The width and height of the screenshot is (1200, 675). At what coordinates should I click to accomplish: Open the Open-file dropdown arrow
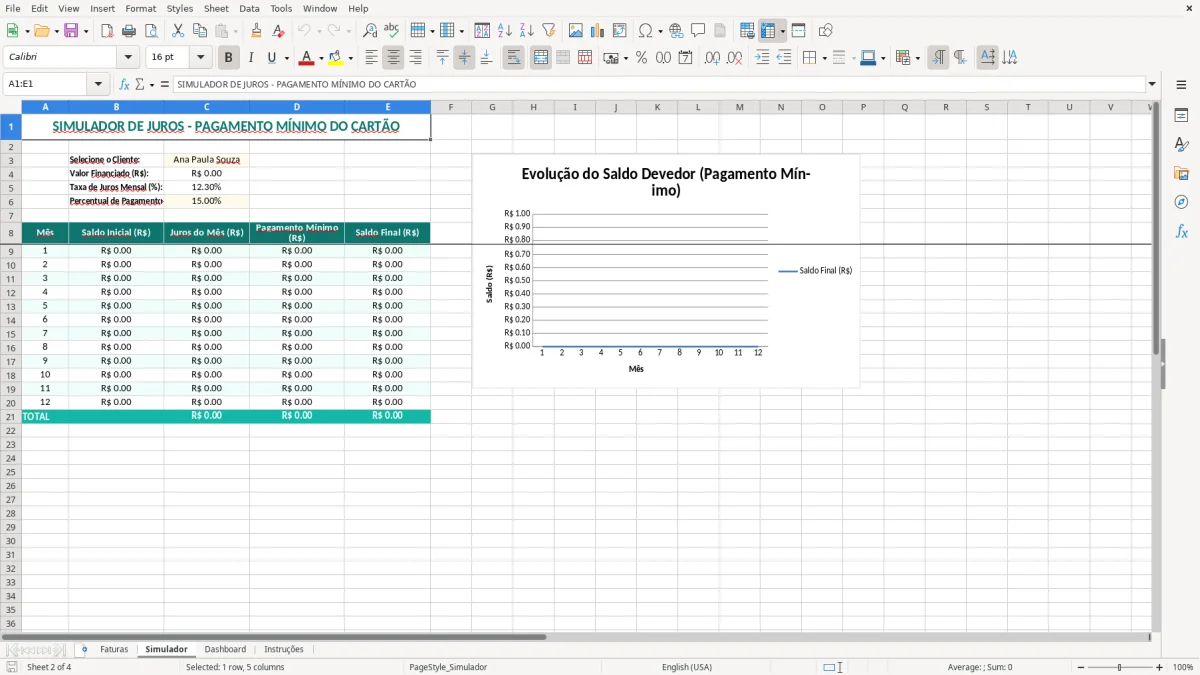click(55, 31)
